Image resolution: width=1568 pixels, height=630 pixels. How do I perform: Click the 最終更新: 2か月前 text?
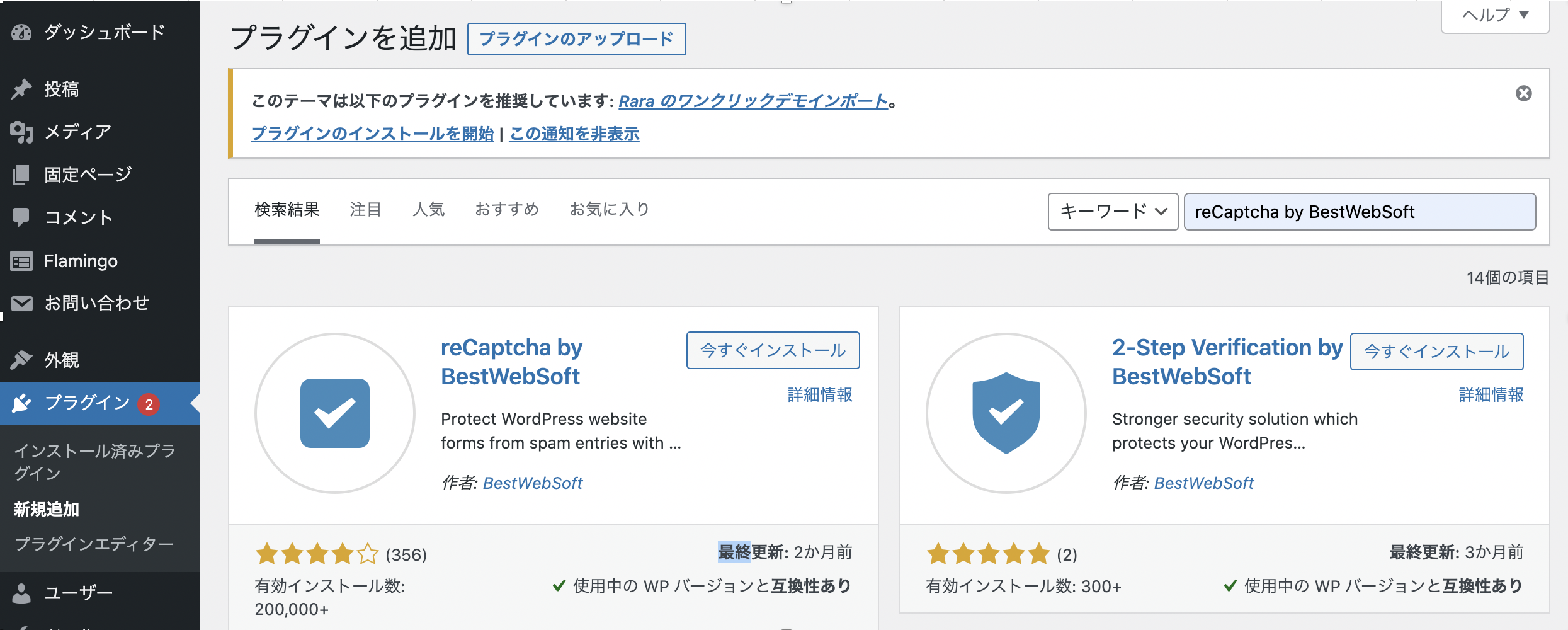click(x=785, y=553)
